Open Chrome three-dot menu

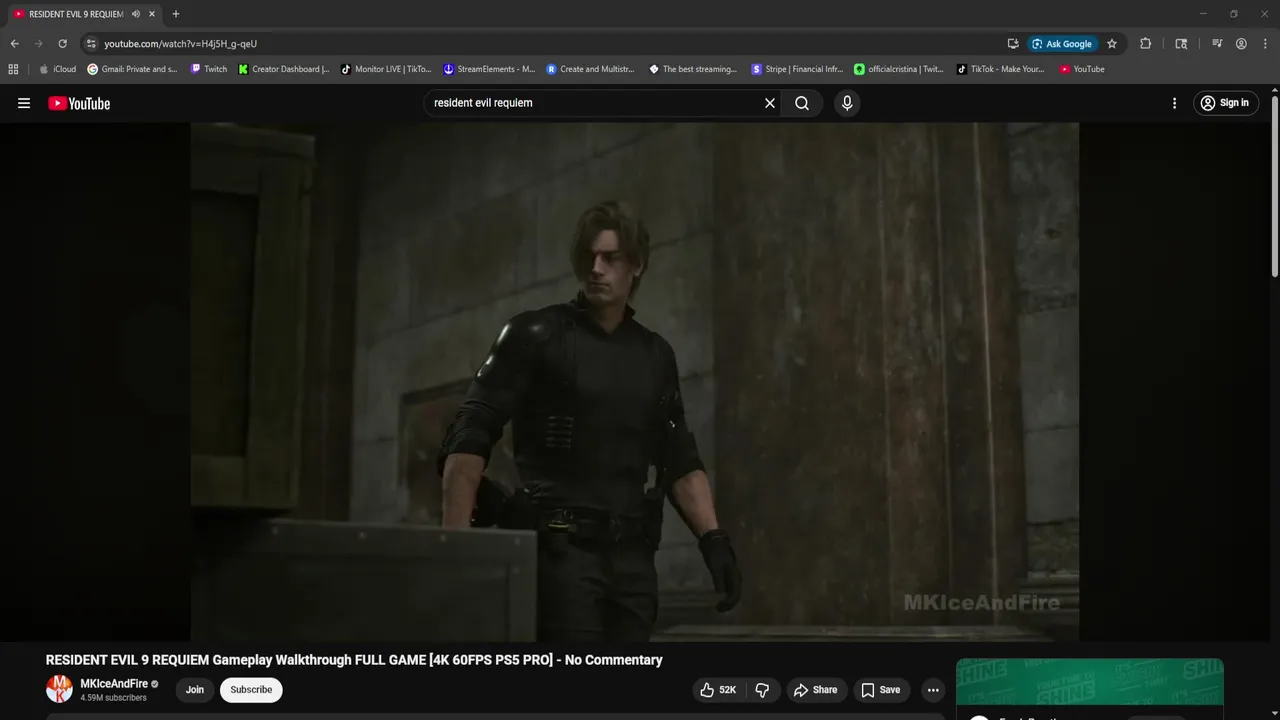1264,44
